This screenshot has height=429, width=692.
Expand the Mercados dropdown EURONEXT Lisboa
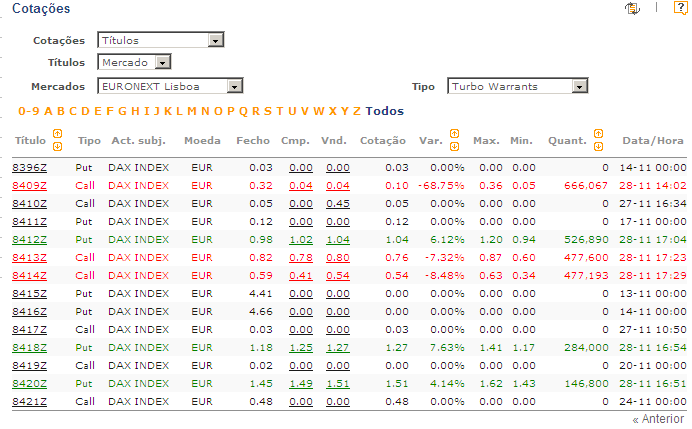coord(170,86)
